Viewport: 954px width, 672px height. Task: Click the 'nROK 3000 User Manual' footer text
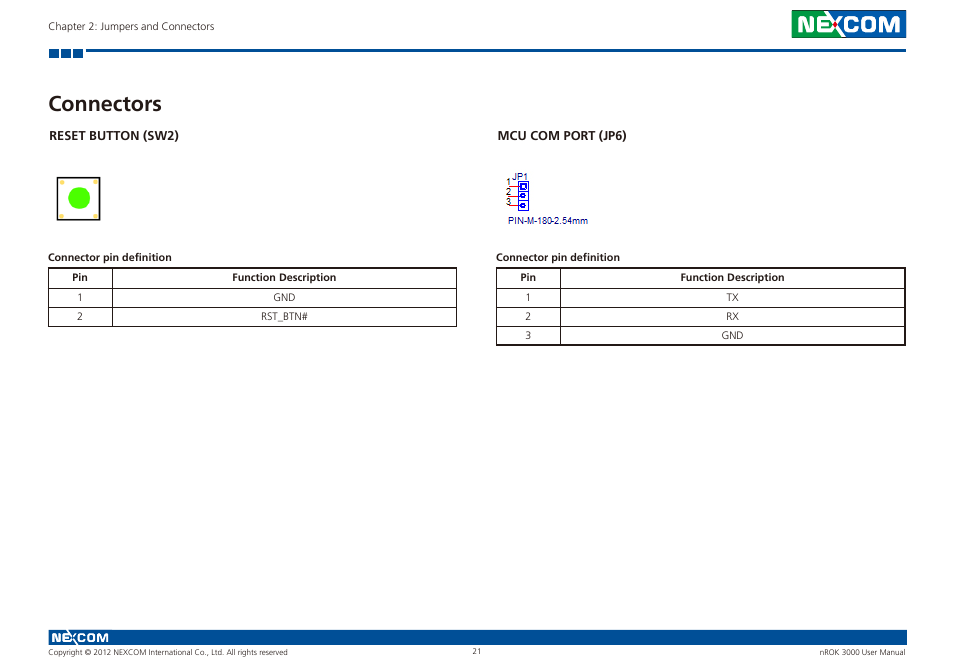[862, 652]
